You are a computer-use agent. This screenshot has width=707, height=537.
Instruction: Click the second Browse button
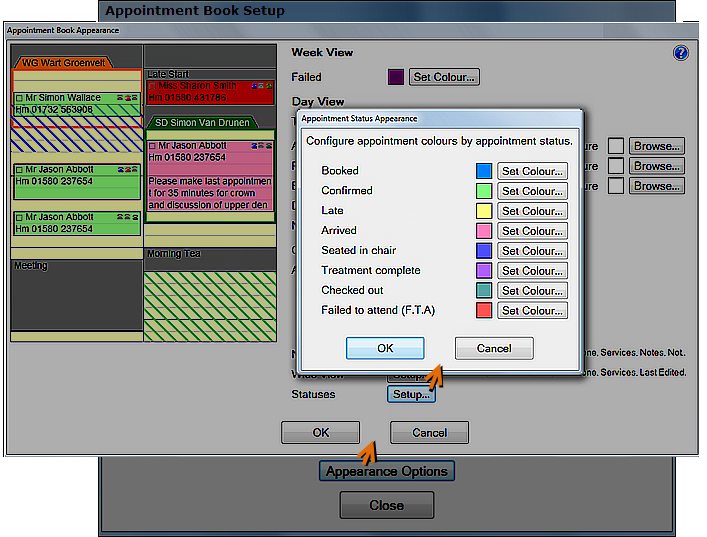[657, 166]
